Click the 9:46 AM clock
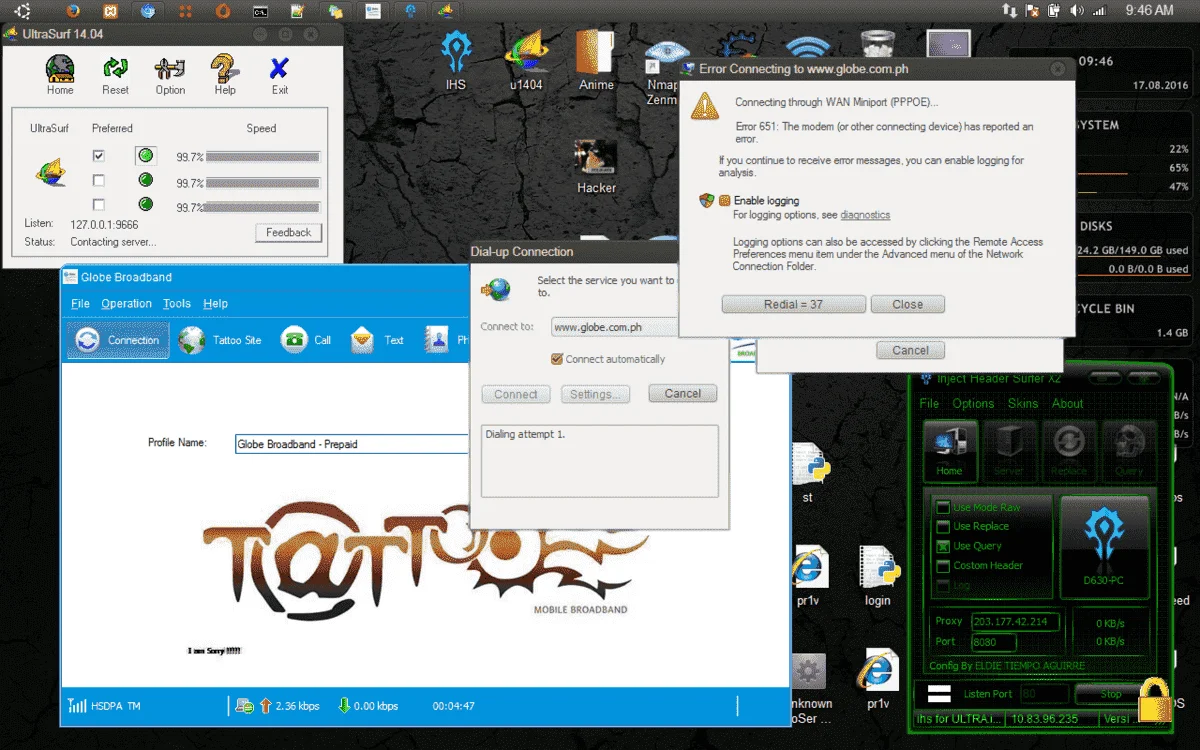 1149,11
